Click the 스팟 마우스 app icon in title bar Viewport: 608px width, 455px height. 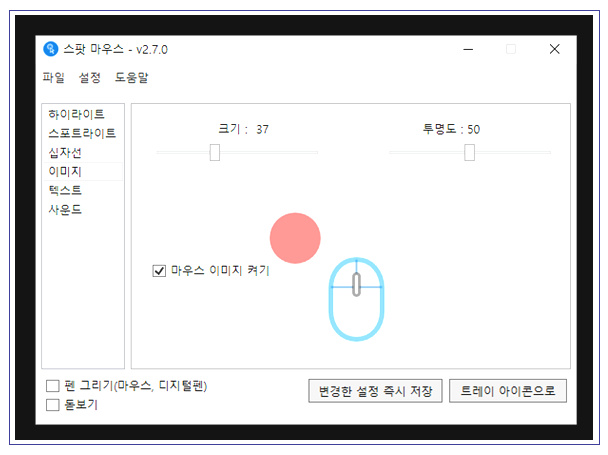50,49
